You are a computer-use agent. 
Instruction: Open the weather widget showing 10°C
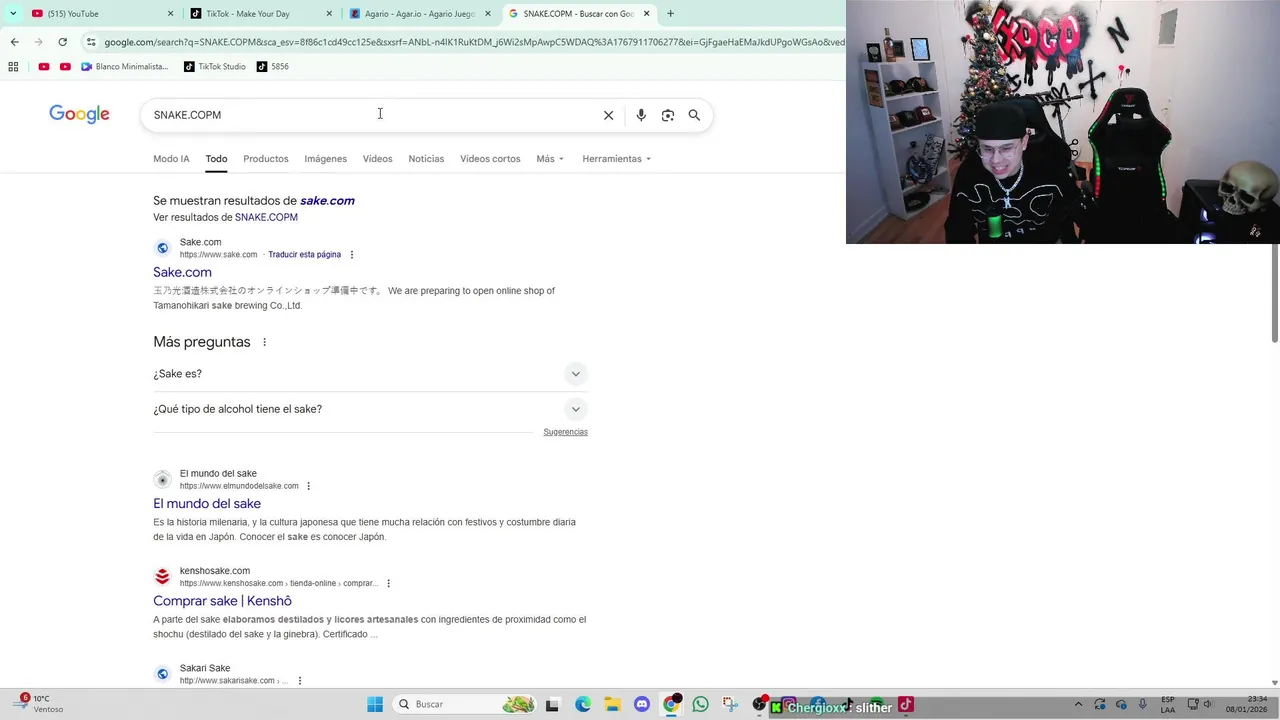(x=40, y=704)
